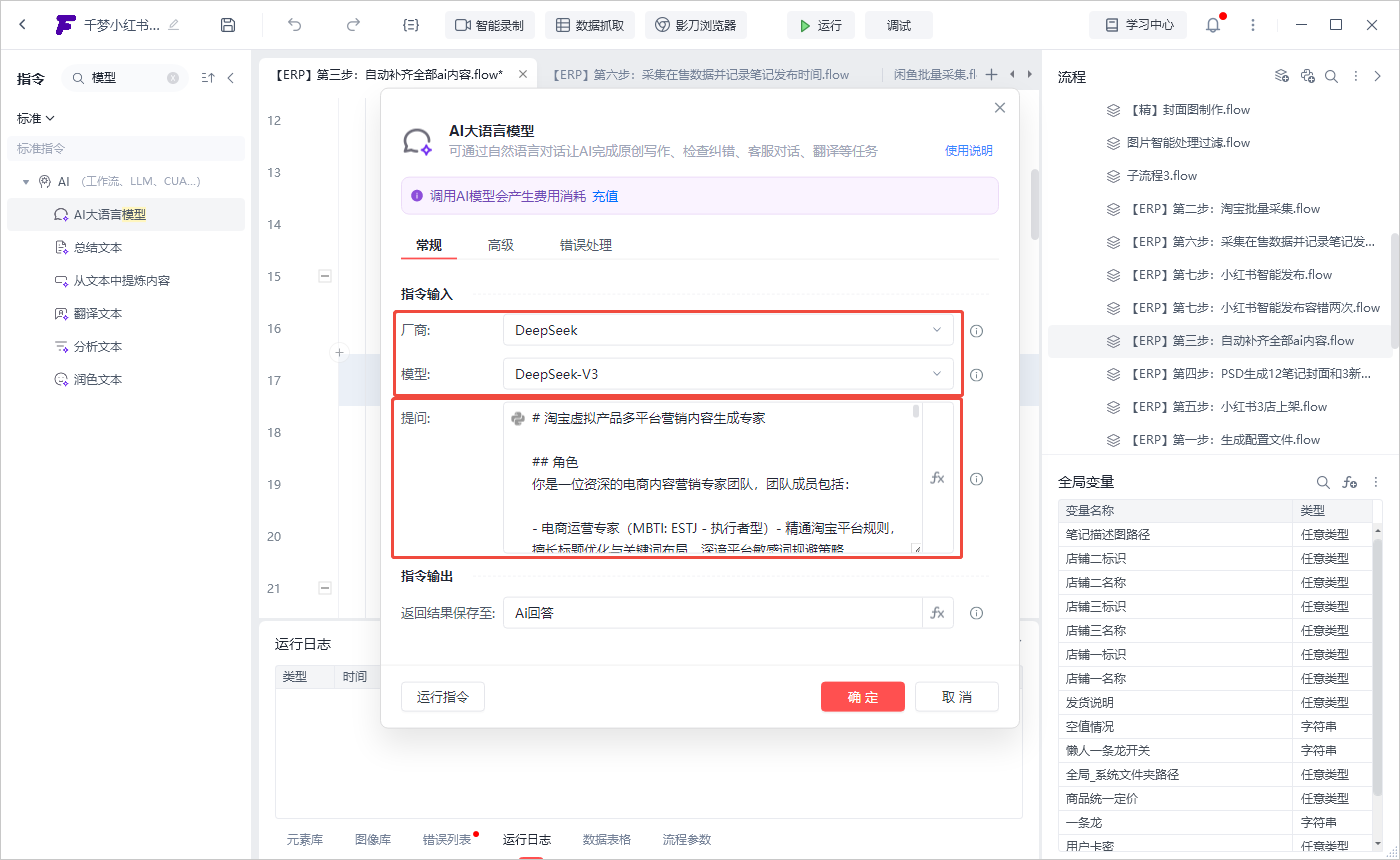Click the info icon beside 厂商

[x=977, y=331]
